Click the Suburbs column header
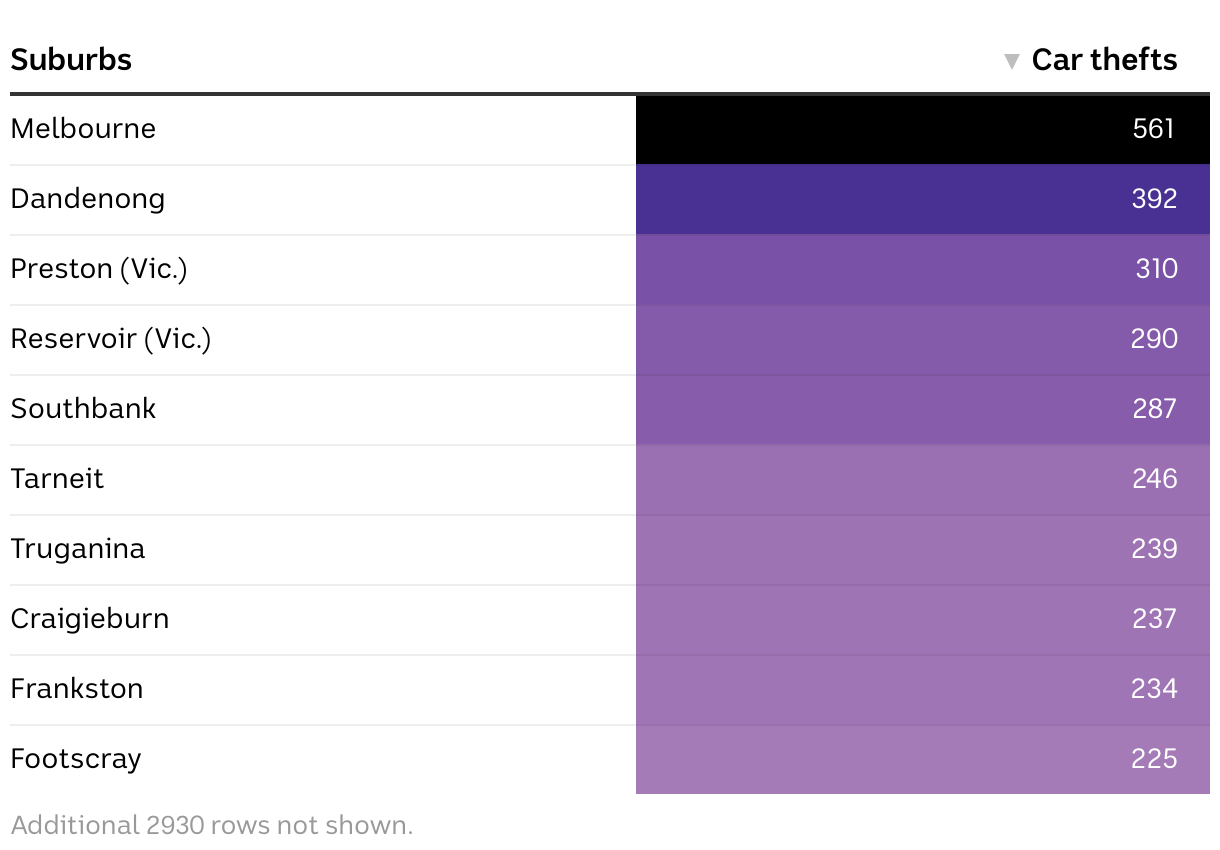Screen dimensions: 1220x850 pos(71,60)
